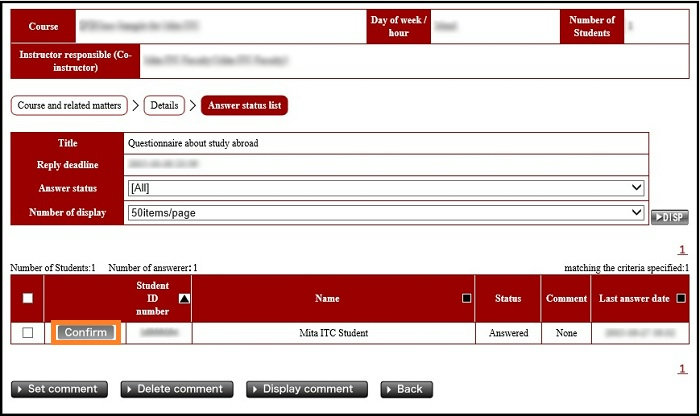Click the sort icon in Name column
The height and width of the screenshot is (416, 700).
pos(466,298)
